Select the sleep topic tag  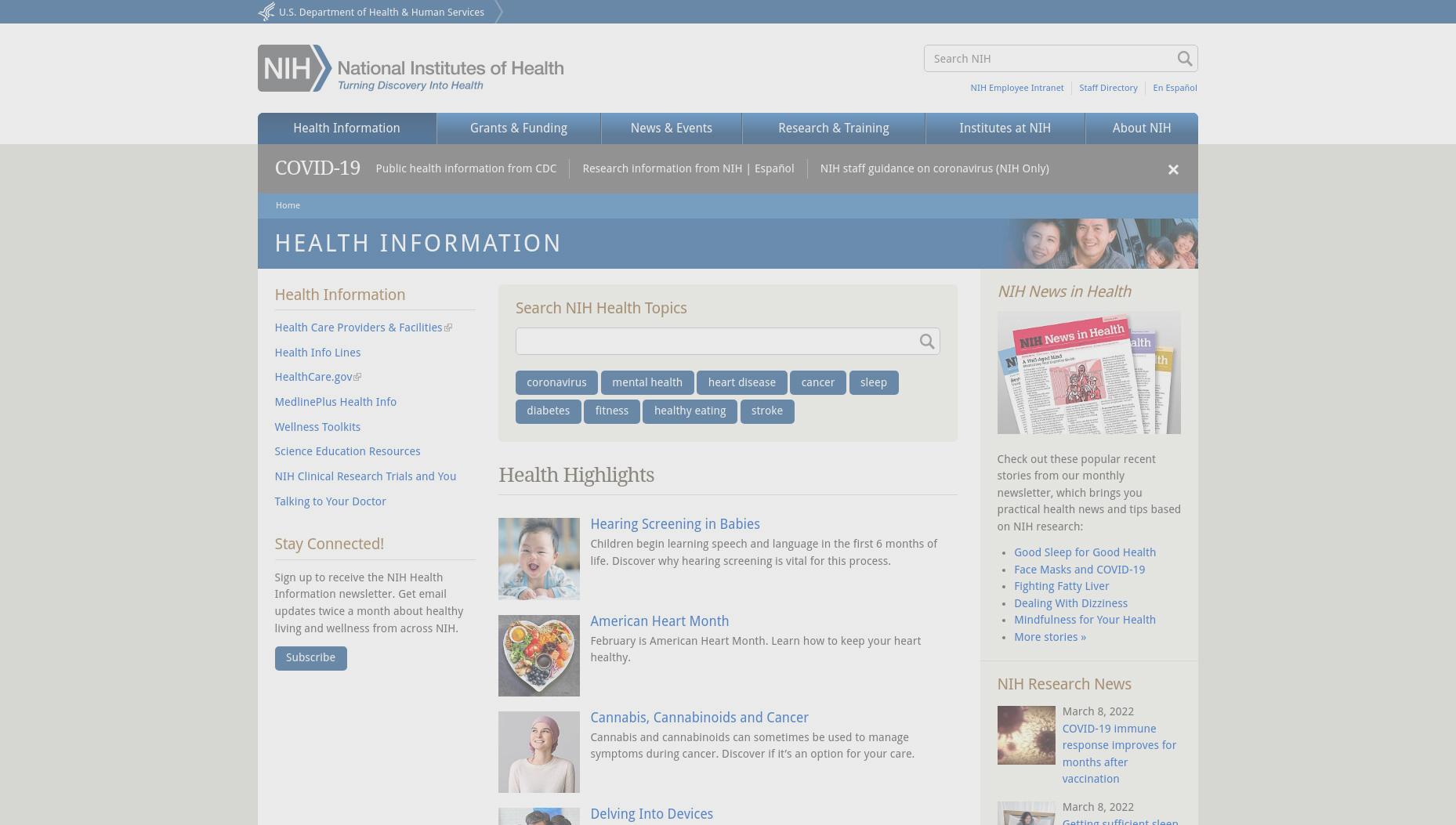pos(874,383)
